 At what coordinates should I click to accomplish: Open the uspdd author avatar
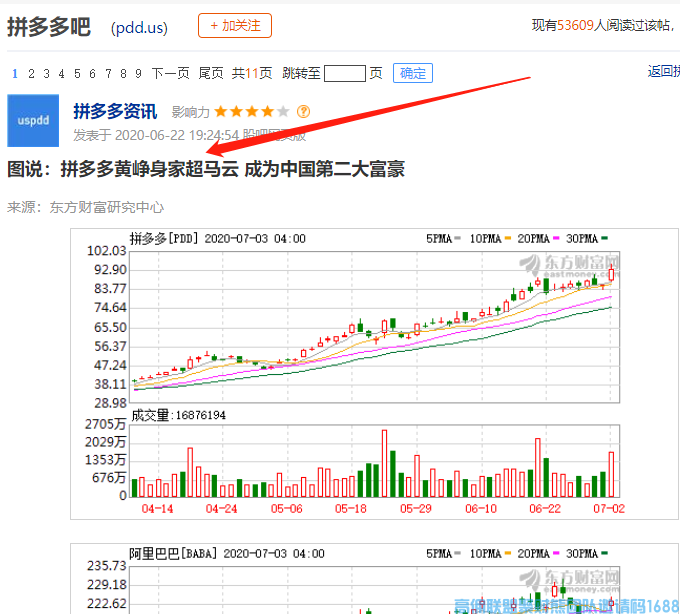click(x=33, y=121)
